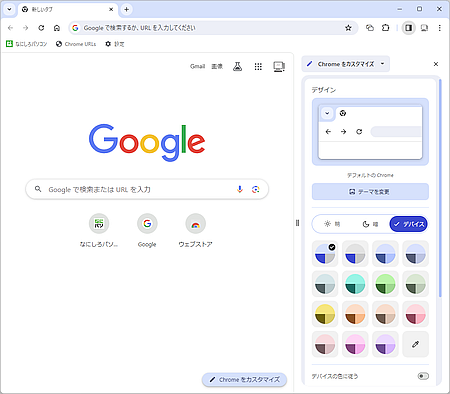Viewport: 450px width, 394px height.
Task: Click the Google search box
Action: pyautogui.click(x=147, y=189)
